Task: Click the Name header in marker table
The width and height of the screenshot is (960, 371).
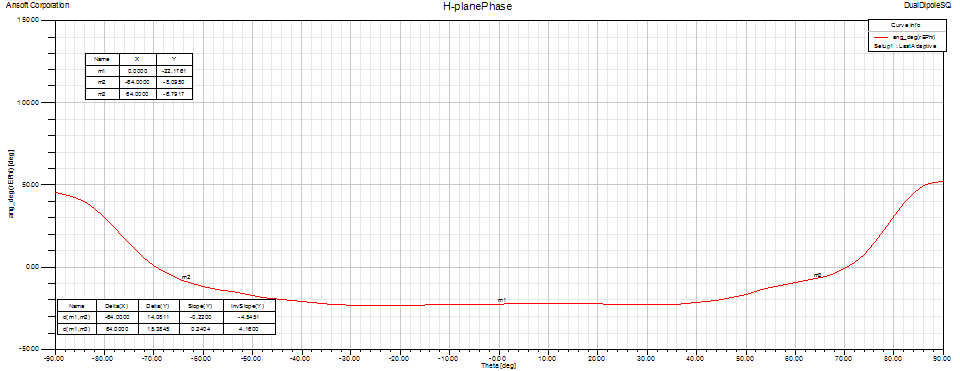Action: click(x=102, y=59)
